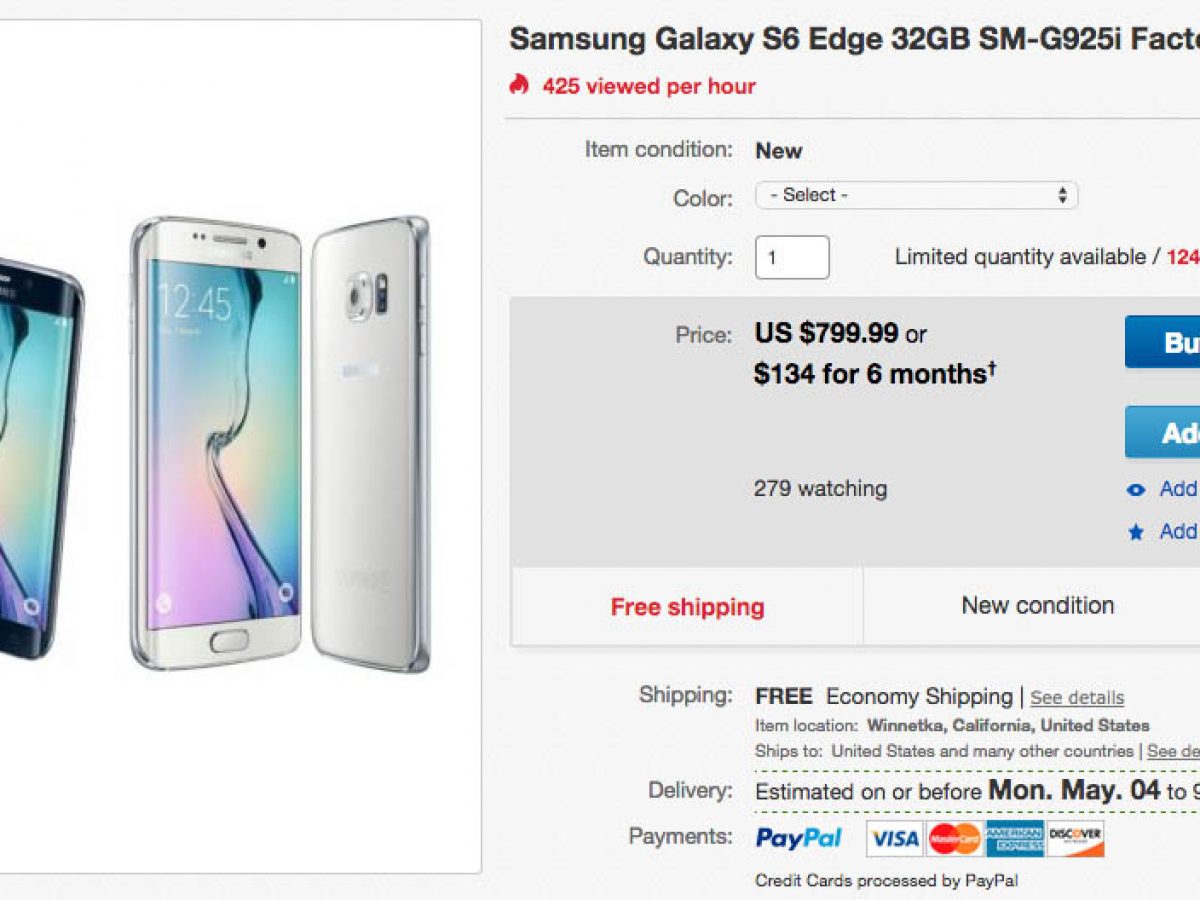This screenshot has height=900, width=1200.
Task: Click the eye watch-list icon
Action: pos(1135,490)
